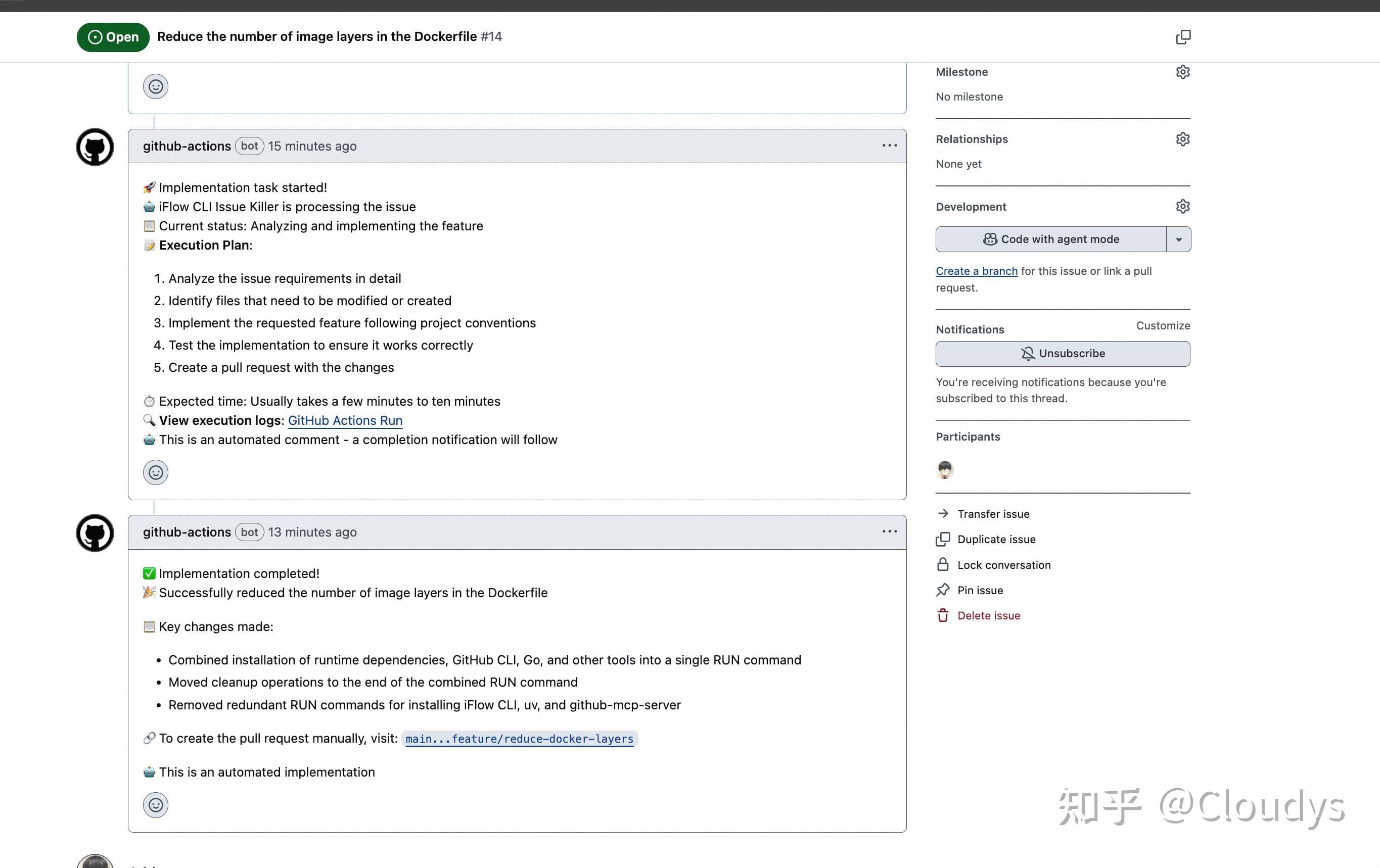Click the Unsubscribe notifications button
This screenshot has height=868, width=1380.
coord(1062,354)
